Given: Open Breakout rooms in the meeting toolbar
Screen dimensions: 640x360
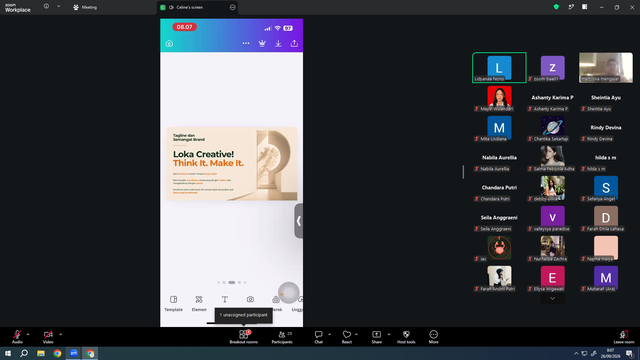Looking at the screenshot, I should (x=244, y=337).
